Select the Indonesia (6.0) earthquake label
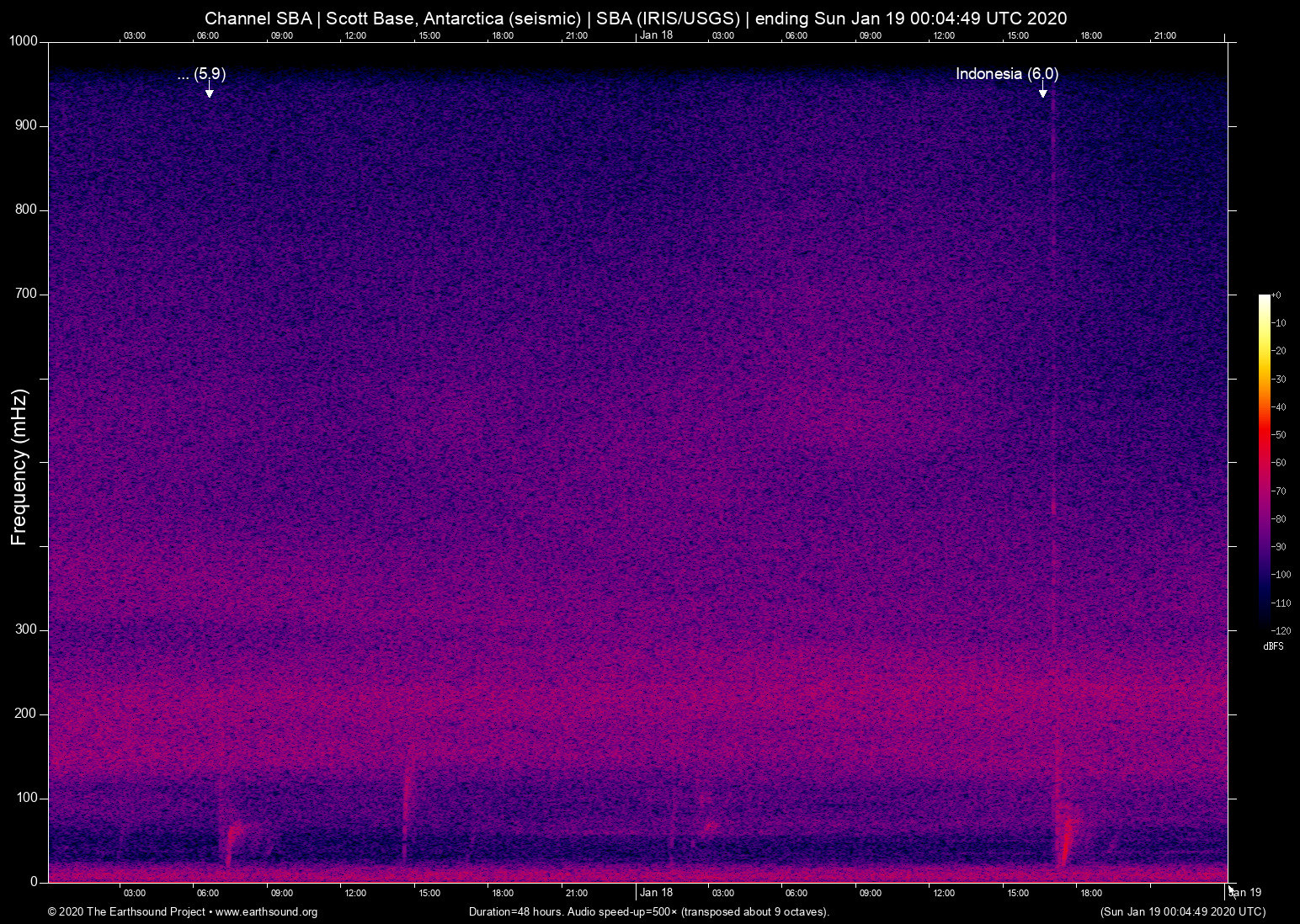The height and width of the screenshot is (924, 1300). [1006, 74]
